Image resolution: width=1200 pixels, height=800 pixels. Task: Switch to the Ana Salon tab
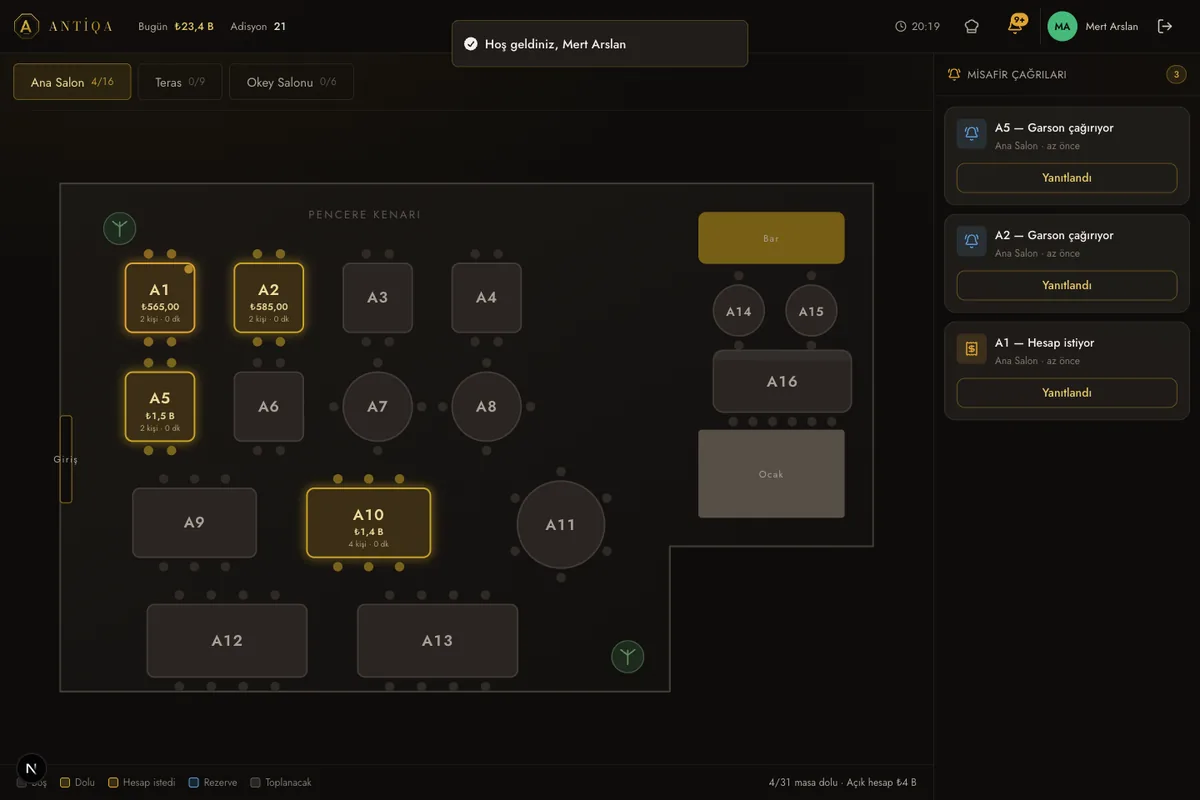[72, 82]
